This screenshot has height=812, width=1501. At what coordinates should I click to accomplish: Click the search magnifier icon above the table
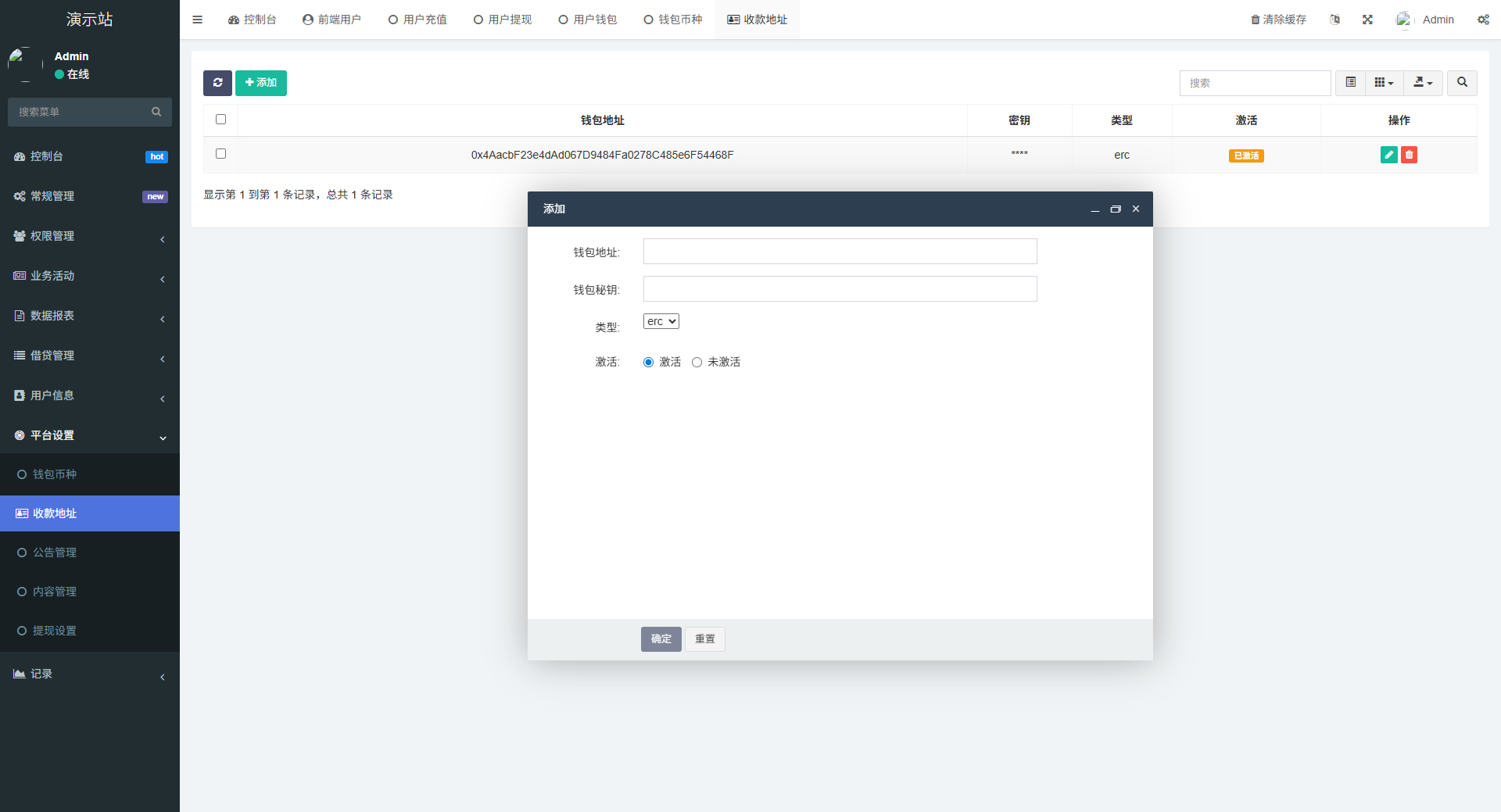tap(1461, 83)
